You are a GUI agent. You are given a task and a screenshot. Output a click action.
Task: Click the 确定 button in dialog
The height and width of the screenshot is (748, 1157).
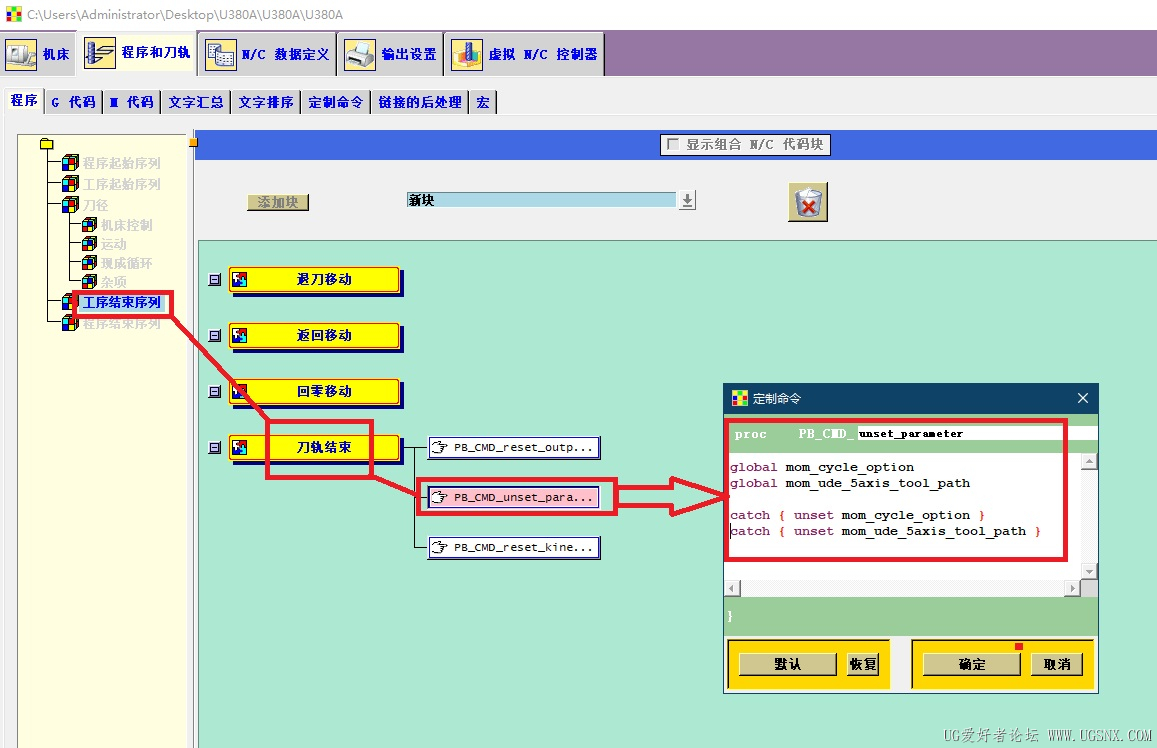coord(972,664)
